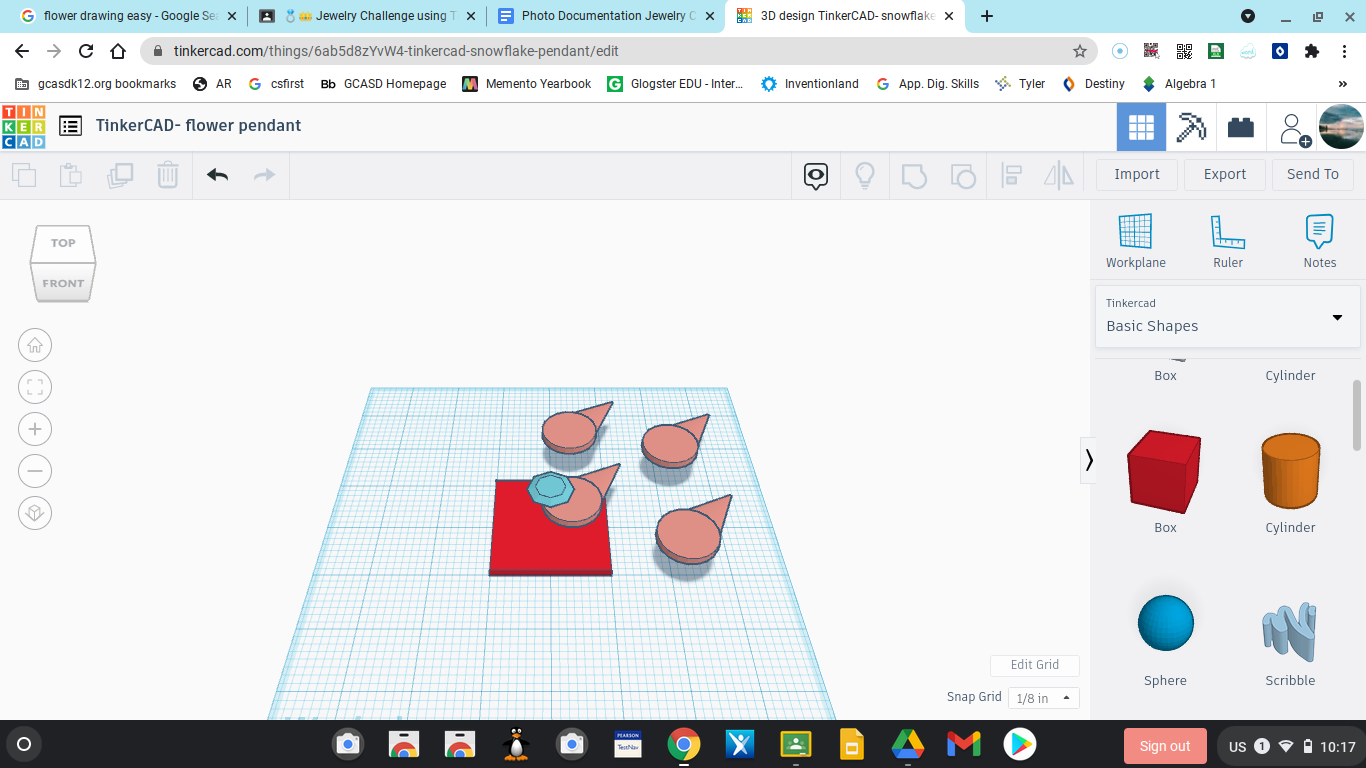1366x768 pixels.
Task: Click the Delete trash icon
Action: (167, 175)
